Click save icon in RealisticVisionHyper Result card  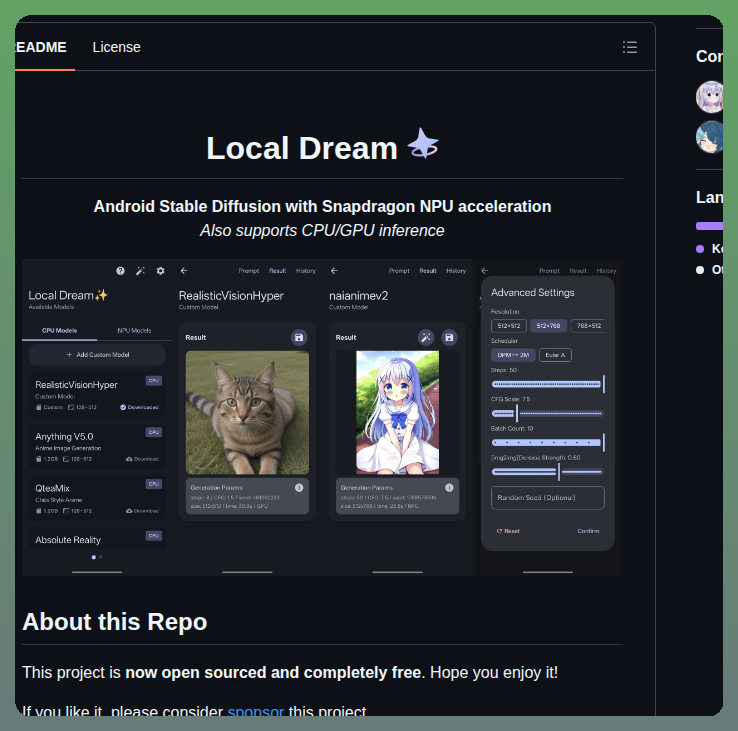click(x=299, y=337)
